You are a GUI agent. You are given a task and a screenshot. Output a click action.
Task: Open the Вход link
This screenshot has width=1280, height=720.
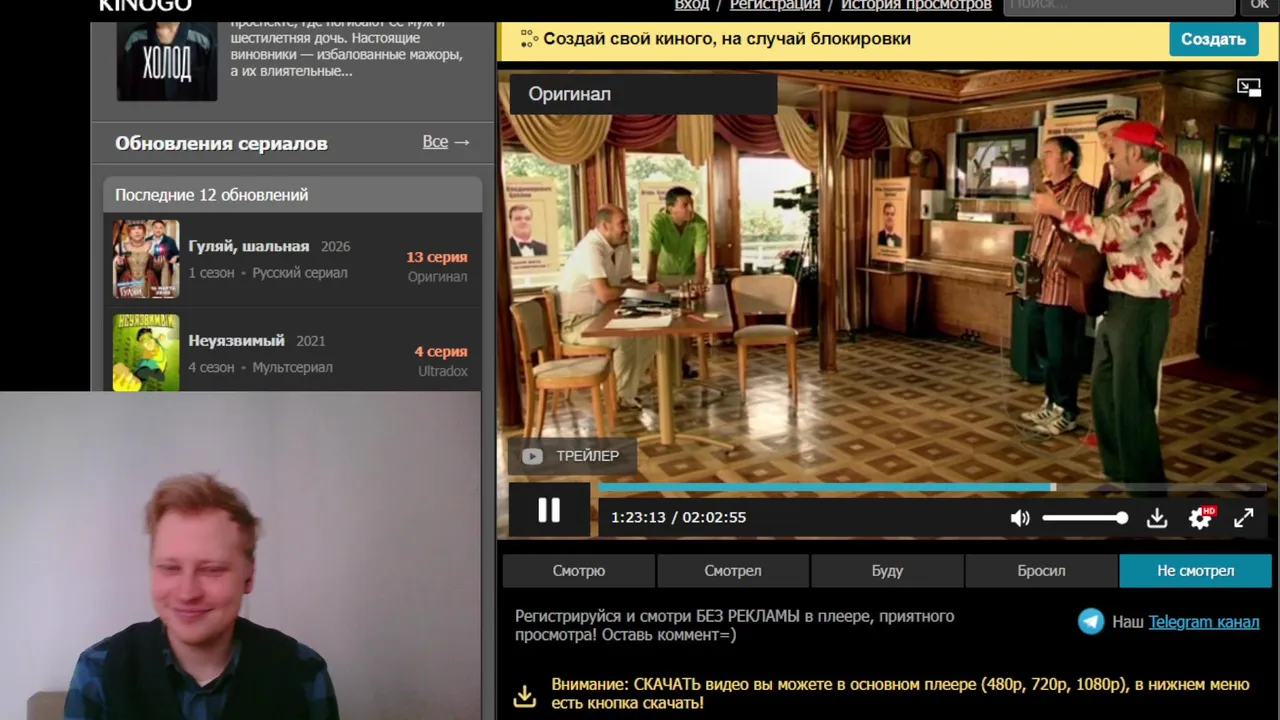[x=692, y=5]
